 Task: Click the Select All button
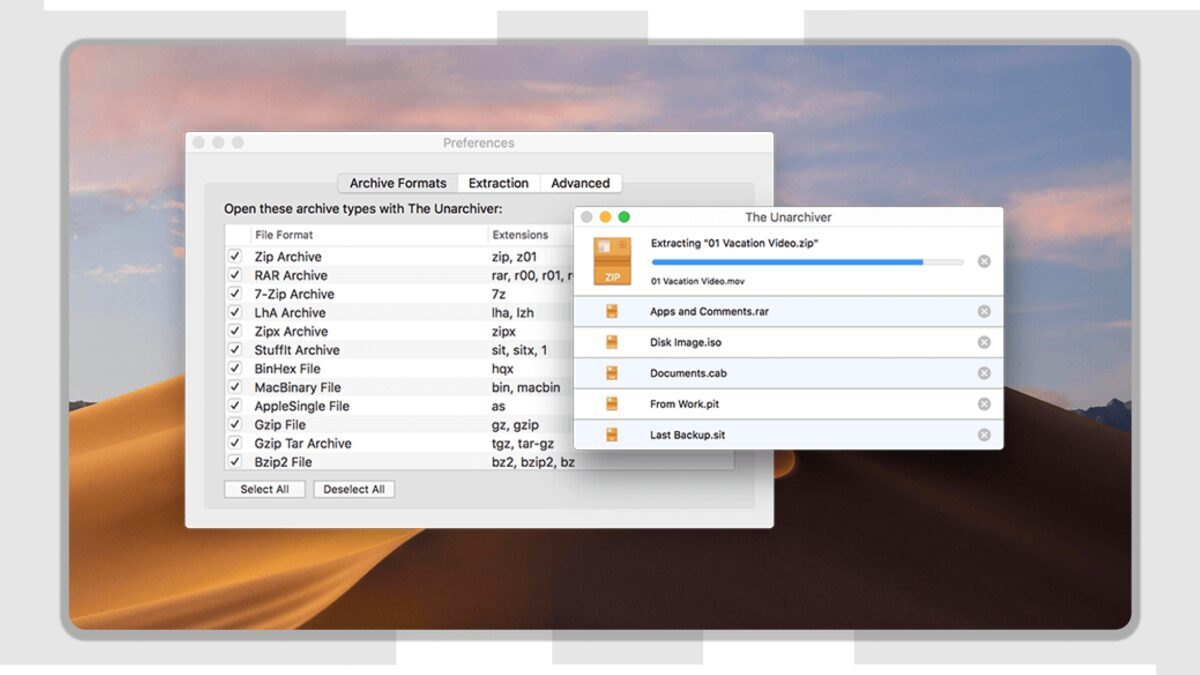coord(264,489)
